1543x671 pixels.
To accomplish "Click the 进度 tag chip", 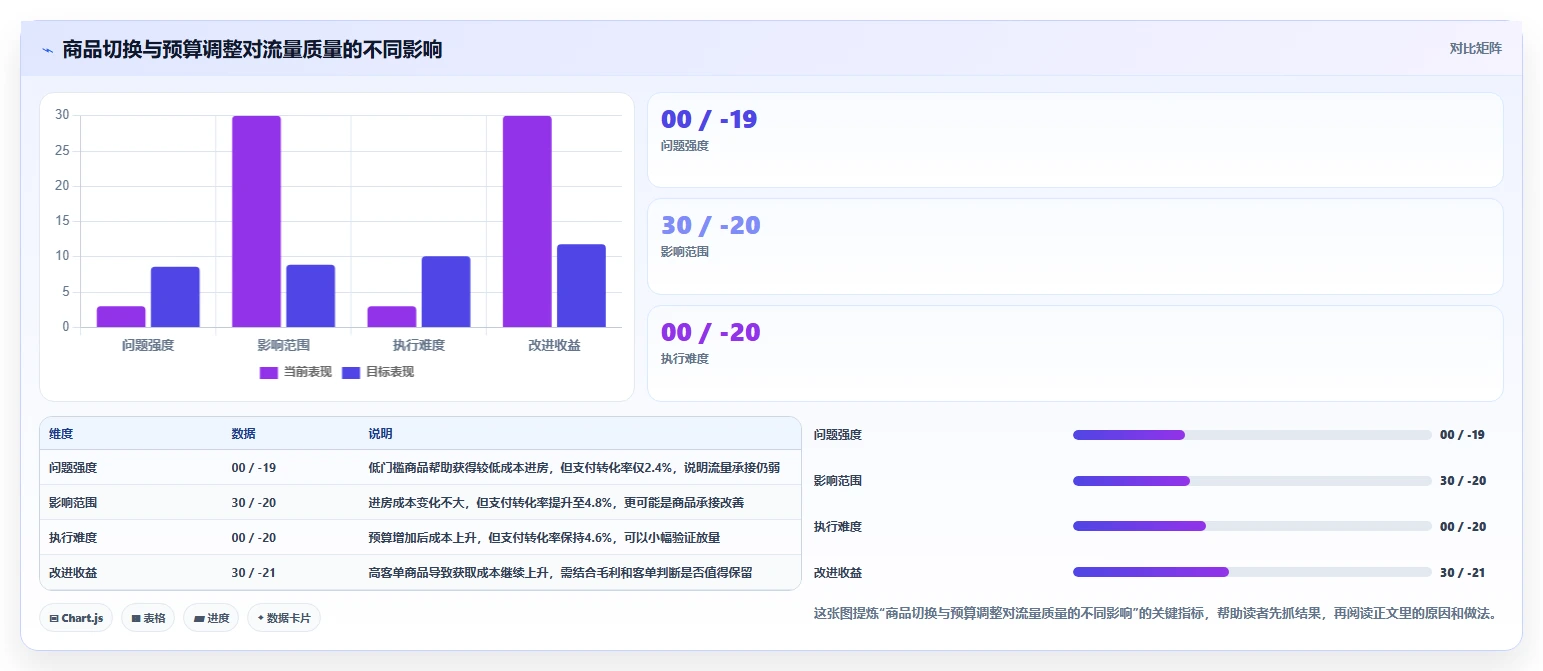I will coord(210,618).
